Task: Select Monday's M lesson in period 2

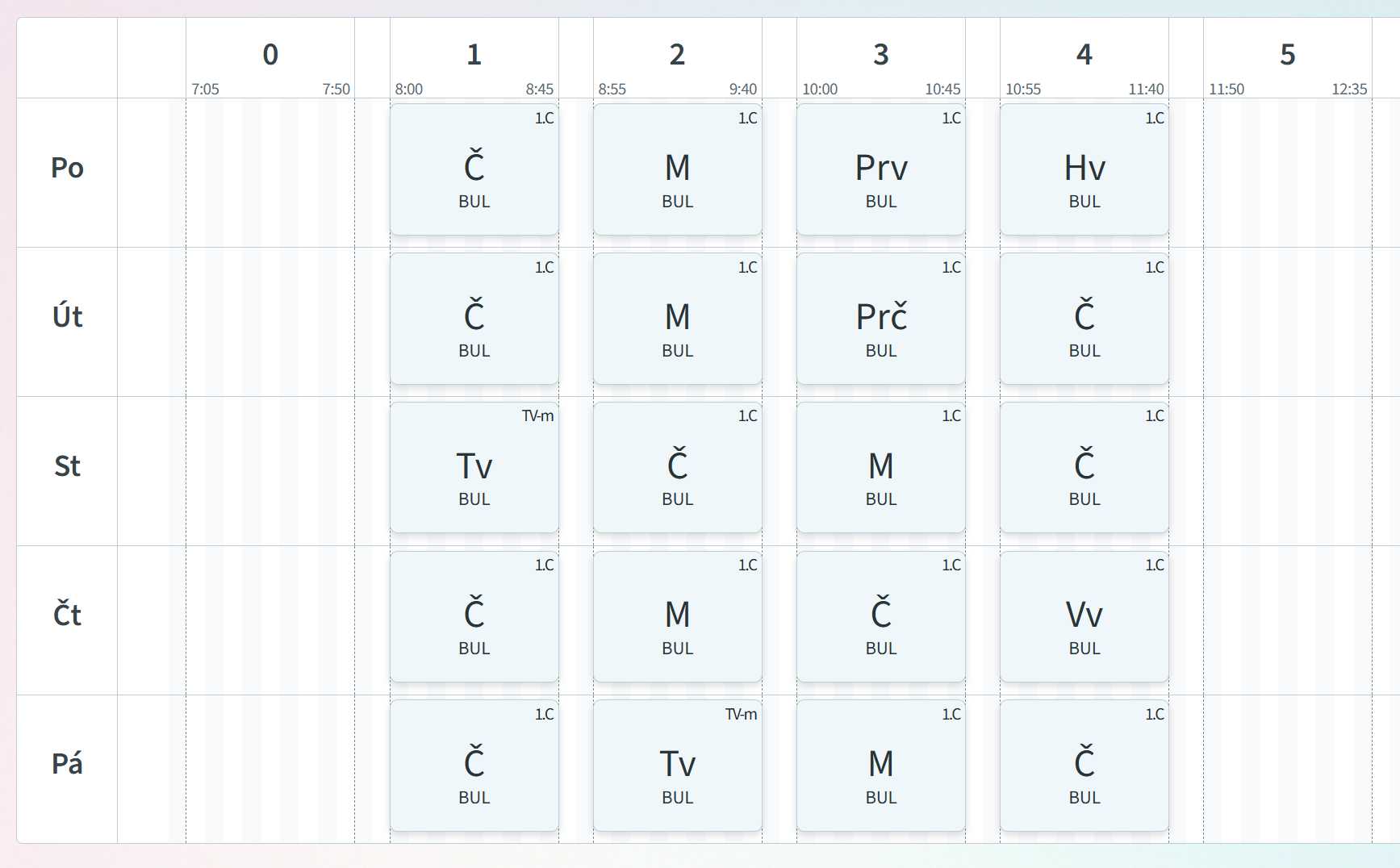Action: click(677, 169)
